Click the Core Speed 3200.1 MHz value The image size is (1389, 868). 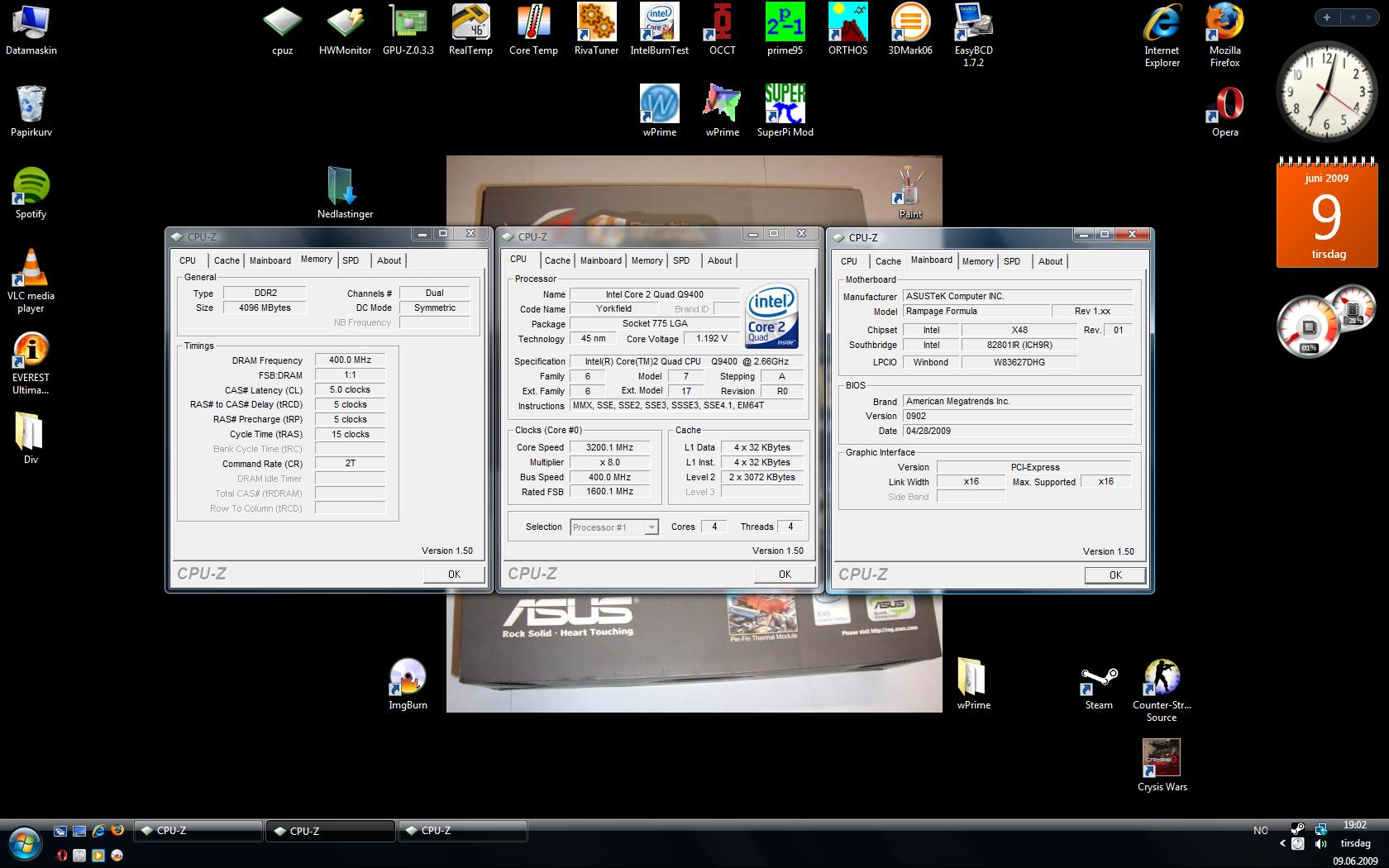tap(609, 448)
